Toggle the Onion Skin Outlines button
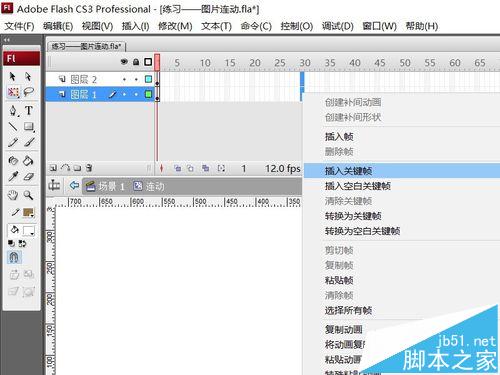 [x=190, y=168]
